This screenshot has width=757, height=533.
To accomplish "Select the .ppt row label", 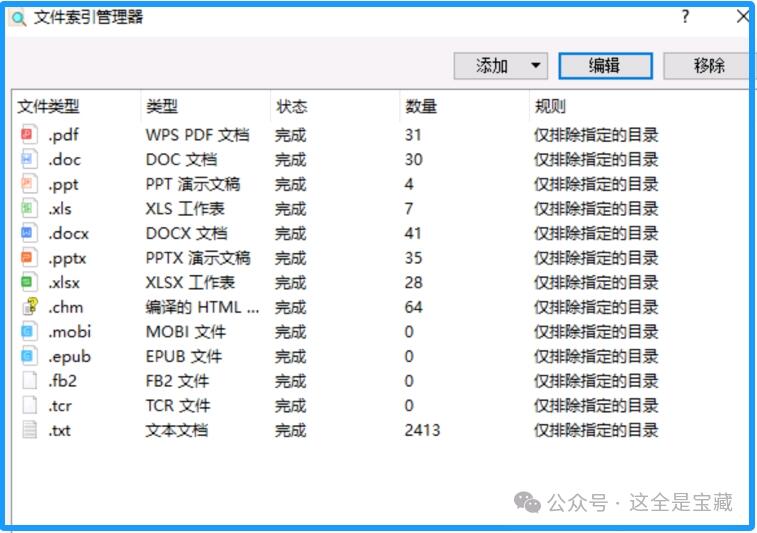I will pyautogui.click(x=63, y=185).
